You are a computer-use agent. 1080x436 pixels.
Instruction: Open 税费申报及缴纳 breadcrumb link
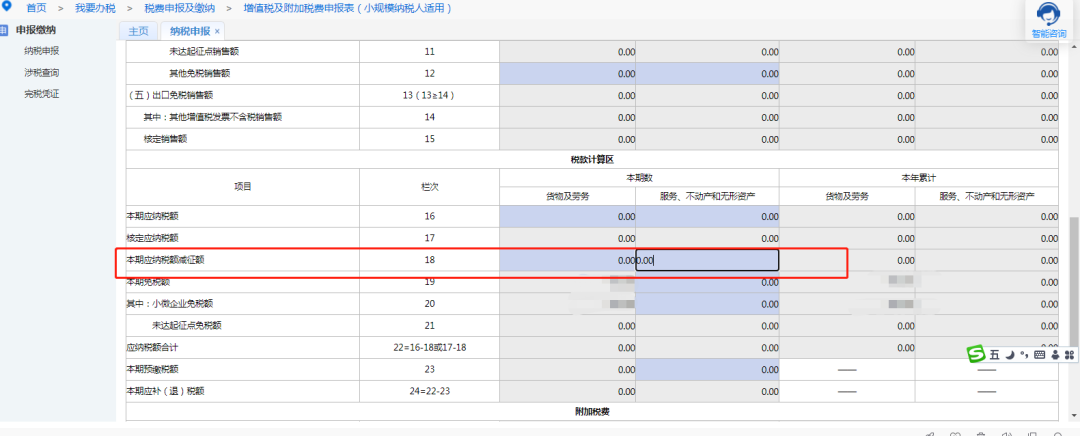[180, 8]
